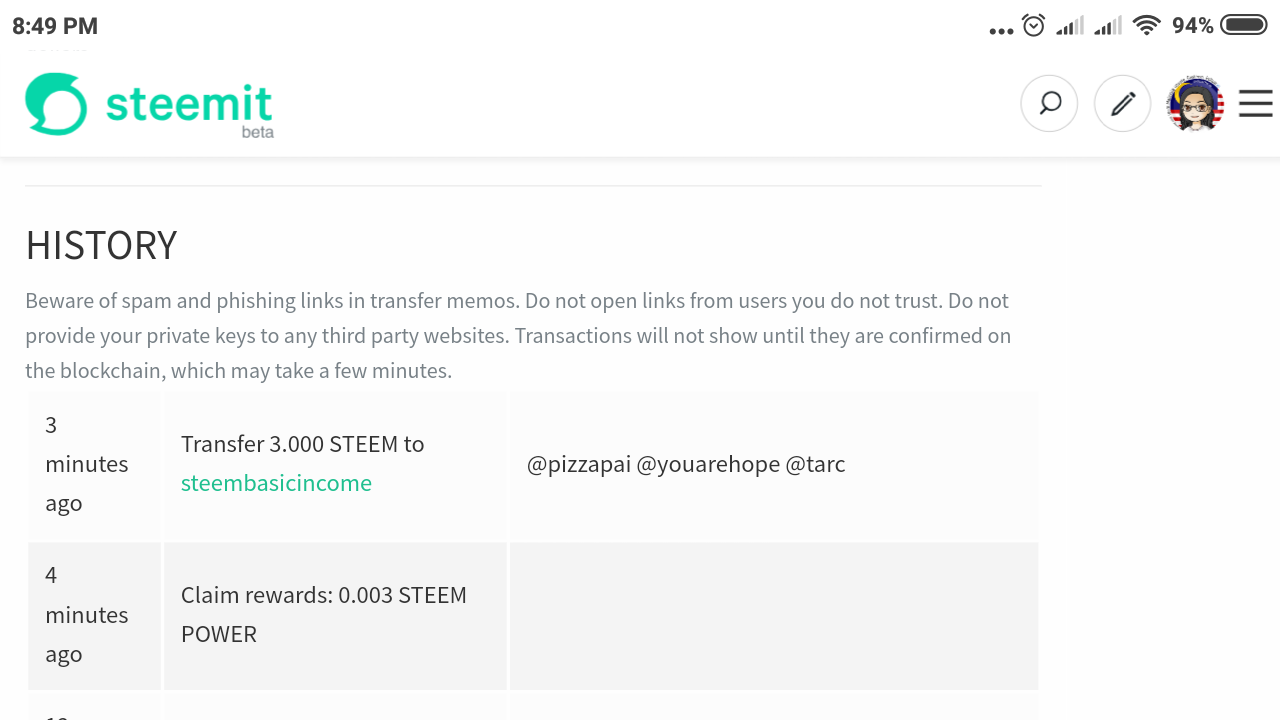Click the Claim rewards 0.003 STEEM POWER entry
The image size is (1280, 720).
323,614
